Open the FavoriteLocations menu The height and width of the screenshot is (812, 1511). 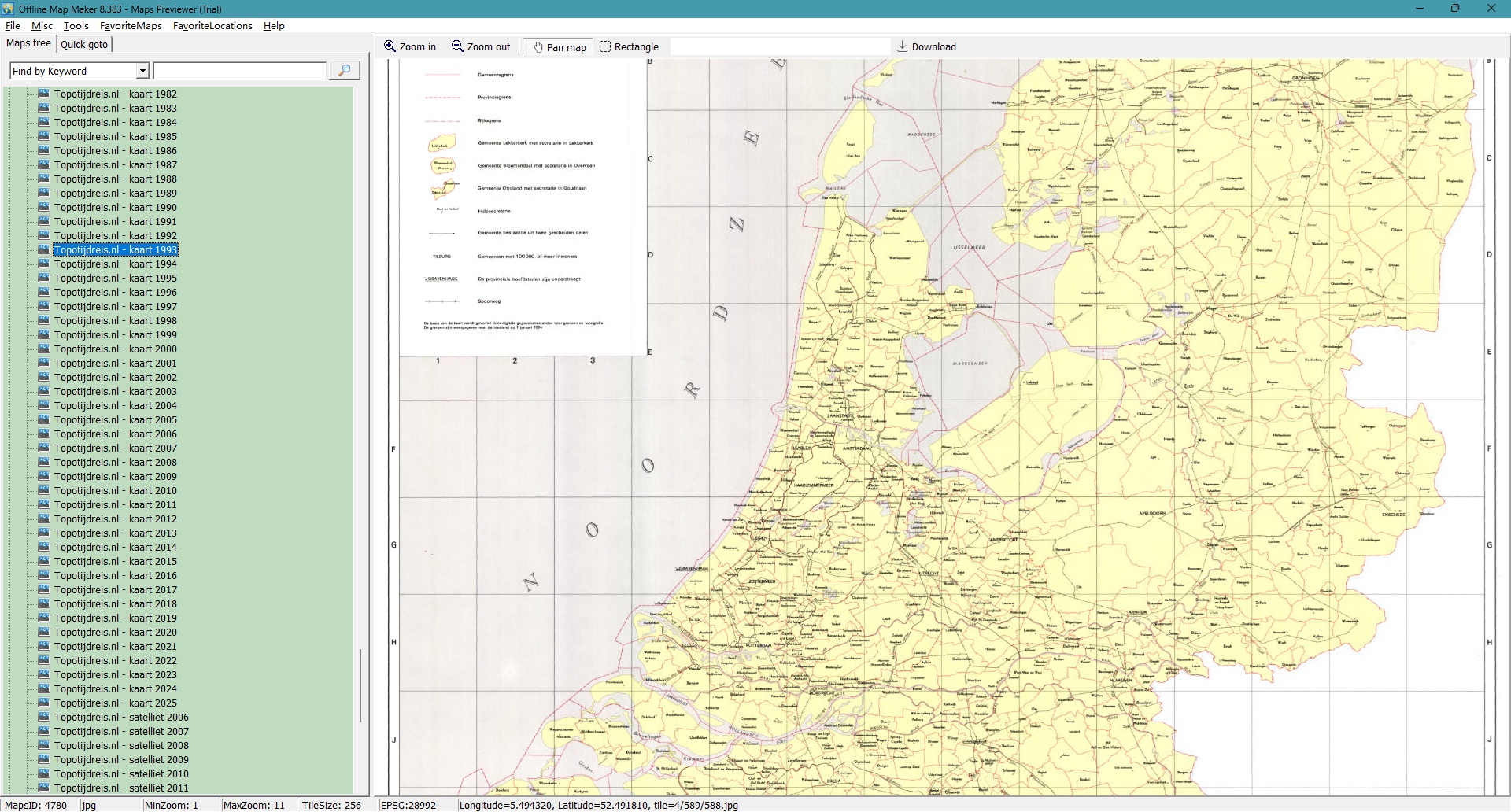pyautogui.click(x=212, y=26)
